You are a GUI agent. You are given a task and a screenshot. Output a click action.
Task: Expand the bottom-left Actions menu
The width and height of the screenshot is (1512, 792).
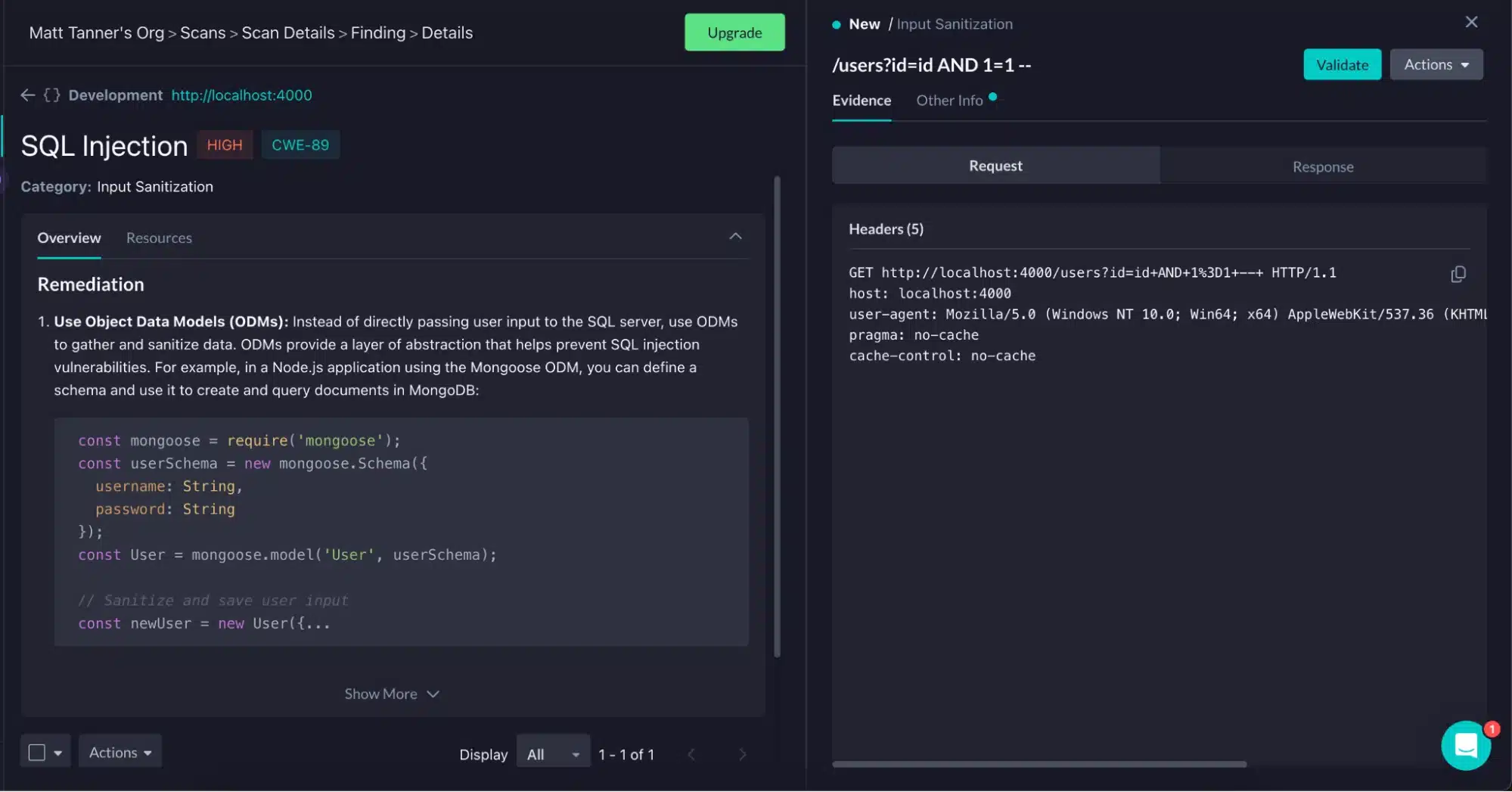pos(120,753)
